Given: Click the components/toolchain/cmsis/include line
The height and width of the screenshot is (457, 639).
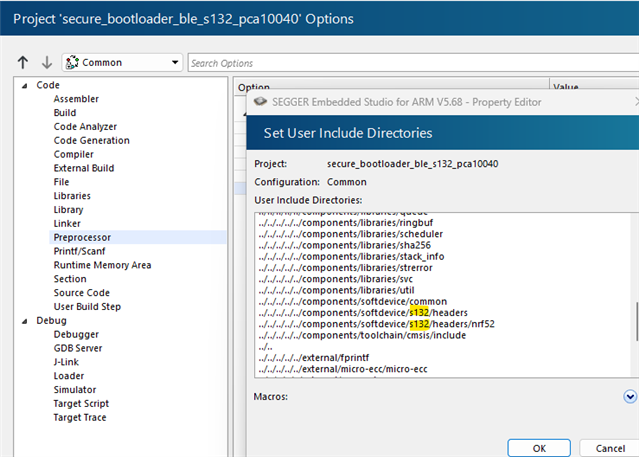Looking at the screenshot, I should tap(362, 335).
